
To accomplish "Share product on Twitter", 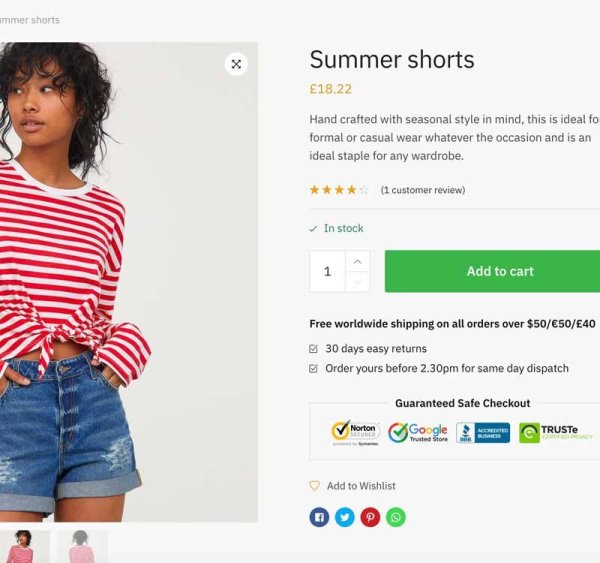I will [345, 517].
